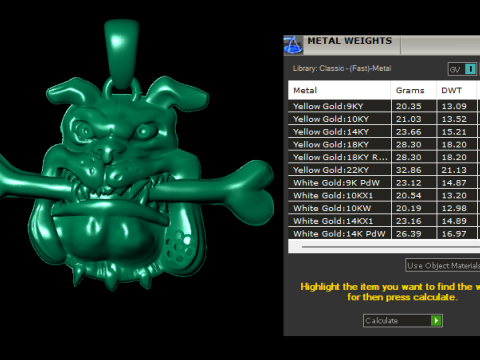Screen dimensions: 480x360
Task: Click the Calculate button
Action: (x=403, y=321)
